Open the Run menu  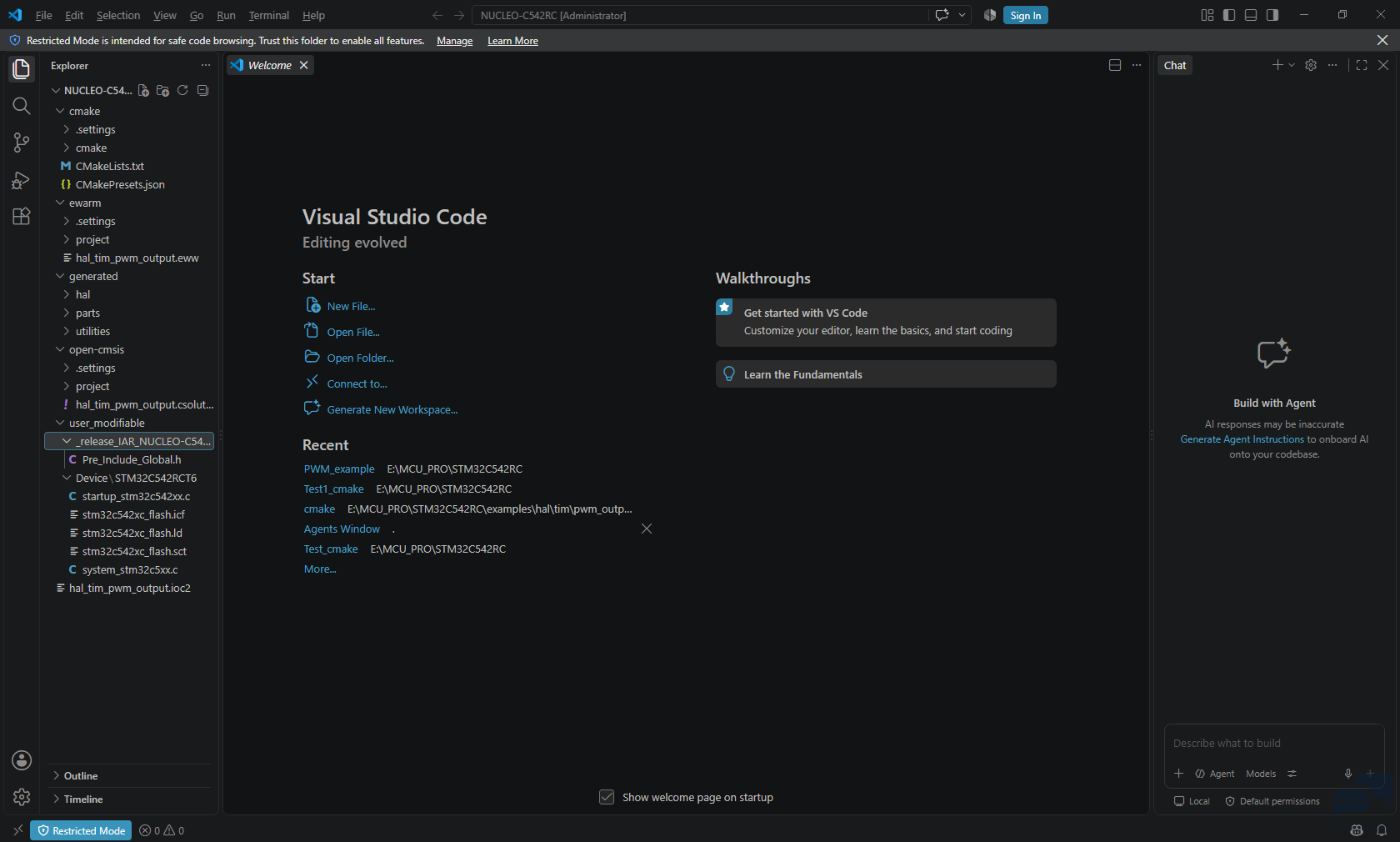coord(226,15)
